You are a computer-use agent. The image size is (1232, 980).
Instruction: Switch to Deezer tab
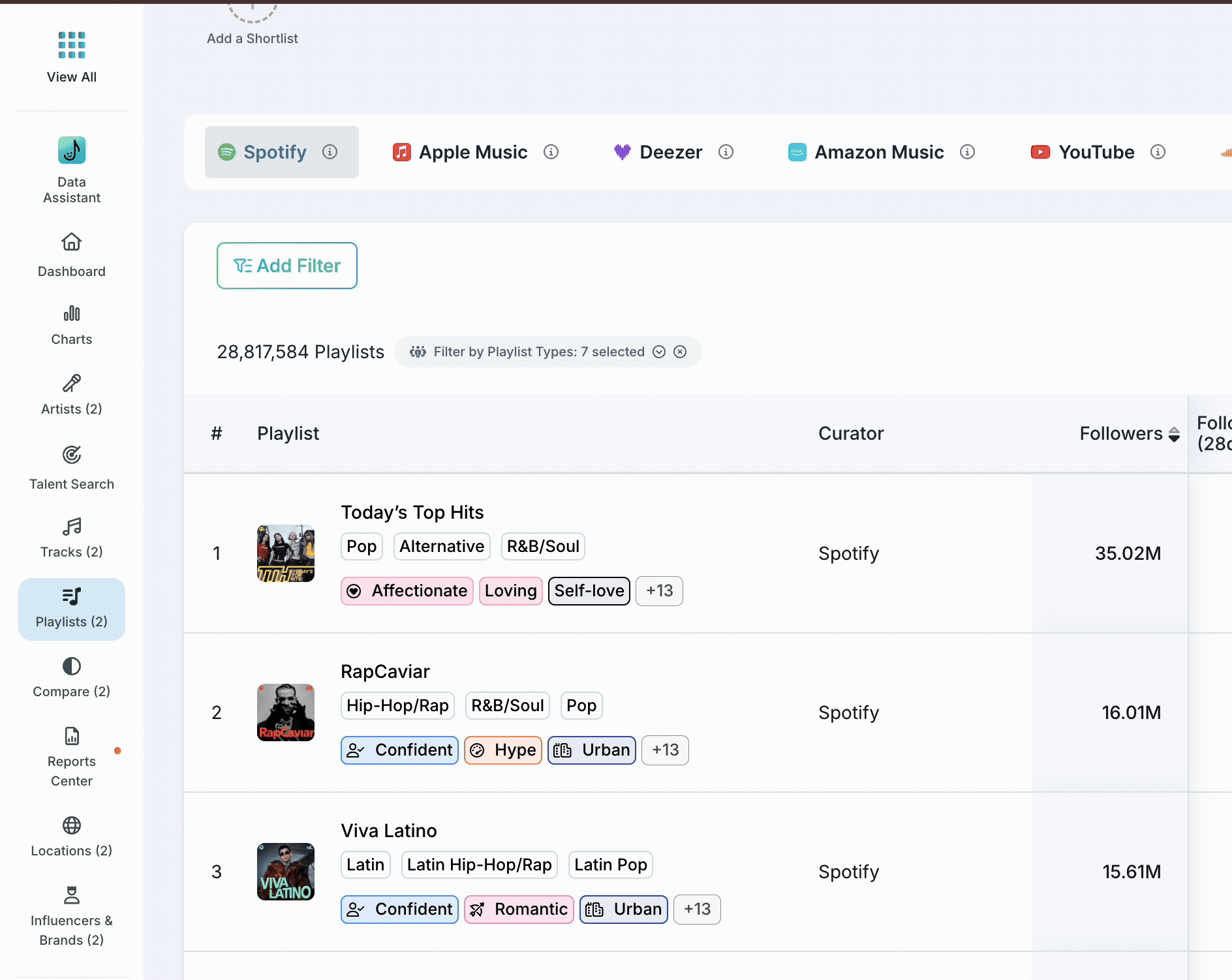click(x=658, y=152)
